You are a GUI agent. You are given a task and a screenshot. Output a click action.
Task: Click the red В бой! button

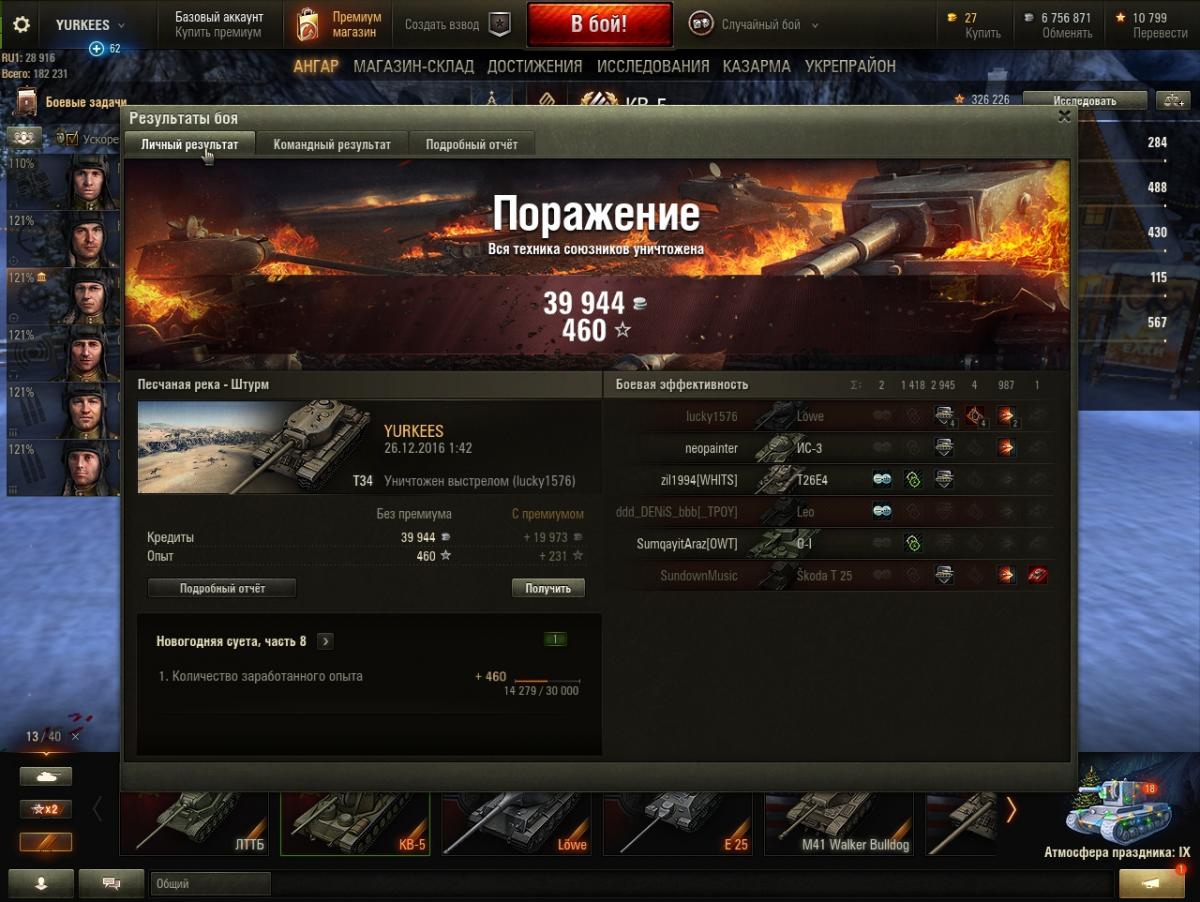(x=599, y=25)
